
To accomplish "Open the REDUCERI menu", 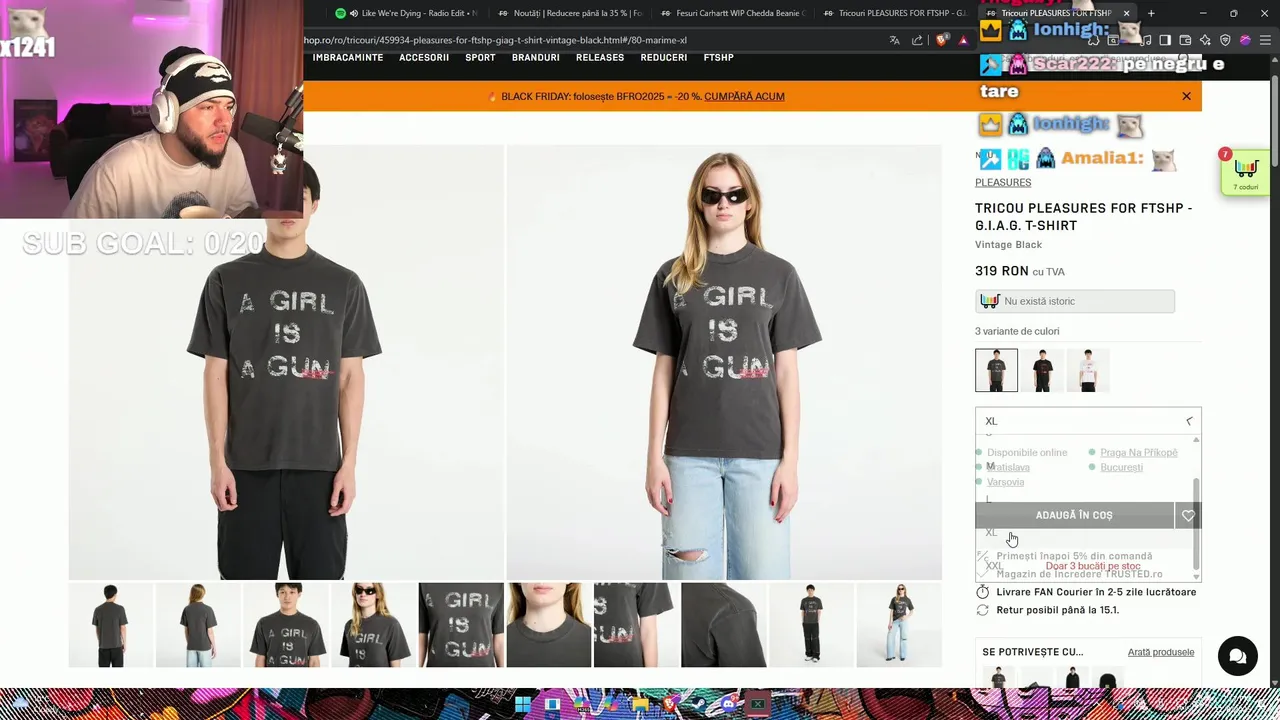I will (x=663, y=57).
